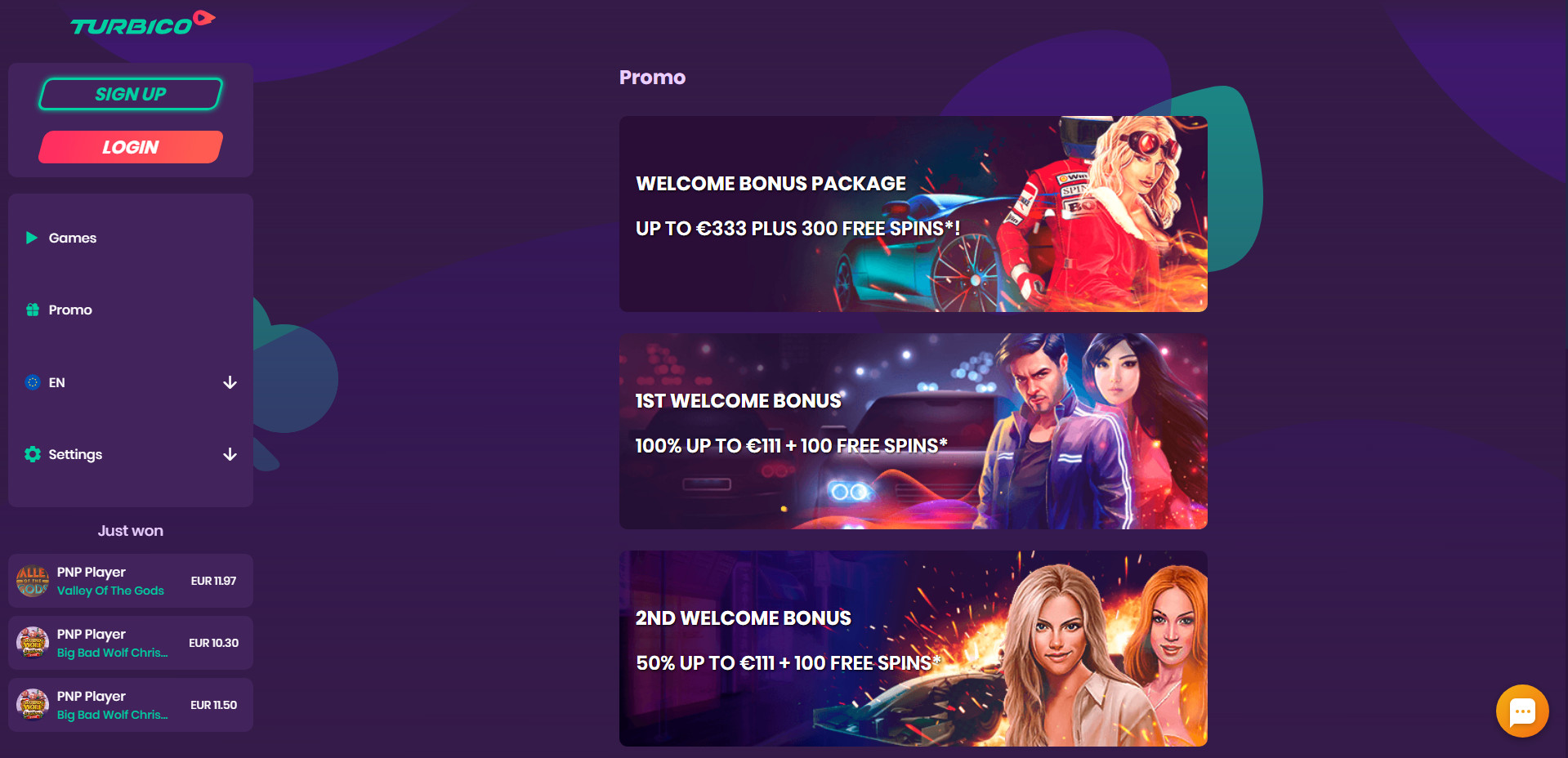Screen dimensions: 1568x758
Task: Click the Promo gift icon
Action: pos(33,310)
